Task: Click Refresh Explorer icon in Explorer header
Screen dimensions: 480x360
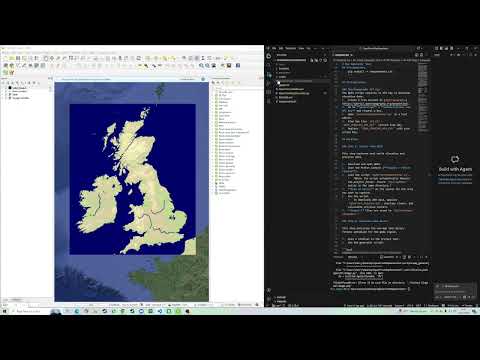Action: [x=321, y=60]
